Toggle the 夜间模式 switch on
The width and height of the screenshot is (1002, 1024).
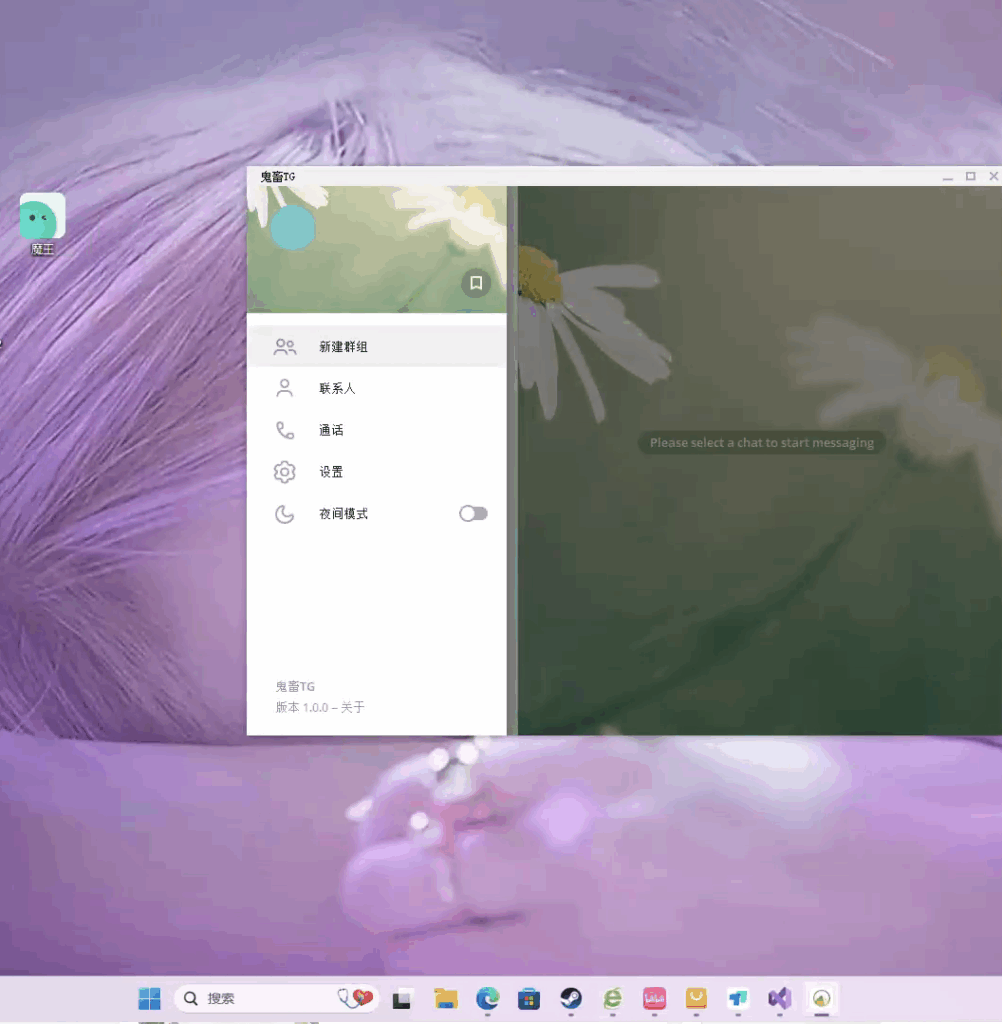pyautogui.click(x=472, y=513)
